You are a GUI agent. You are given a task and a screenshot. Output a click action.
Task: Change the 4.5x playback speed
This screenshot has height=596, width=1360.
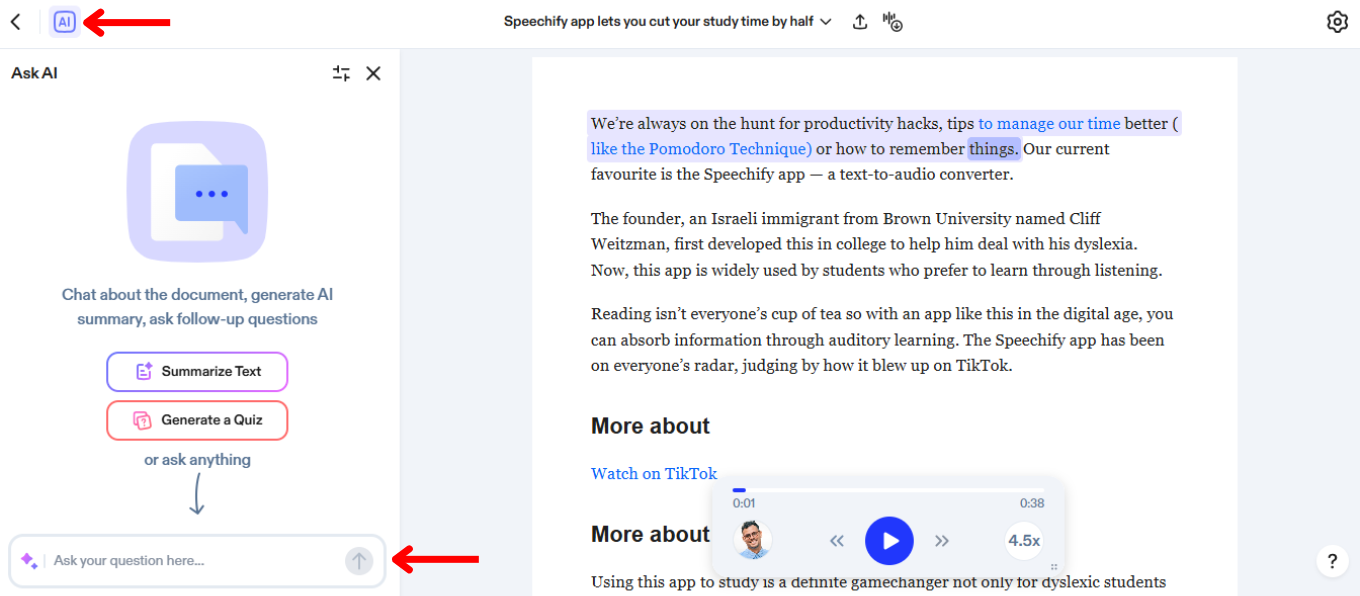[1023, 540]
